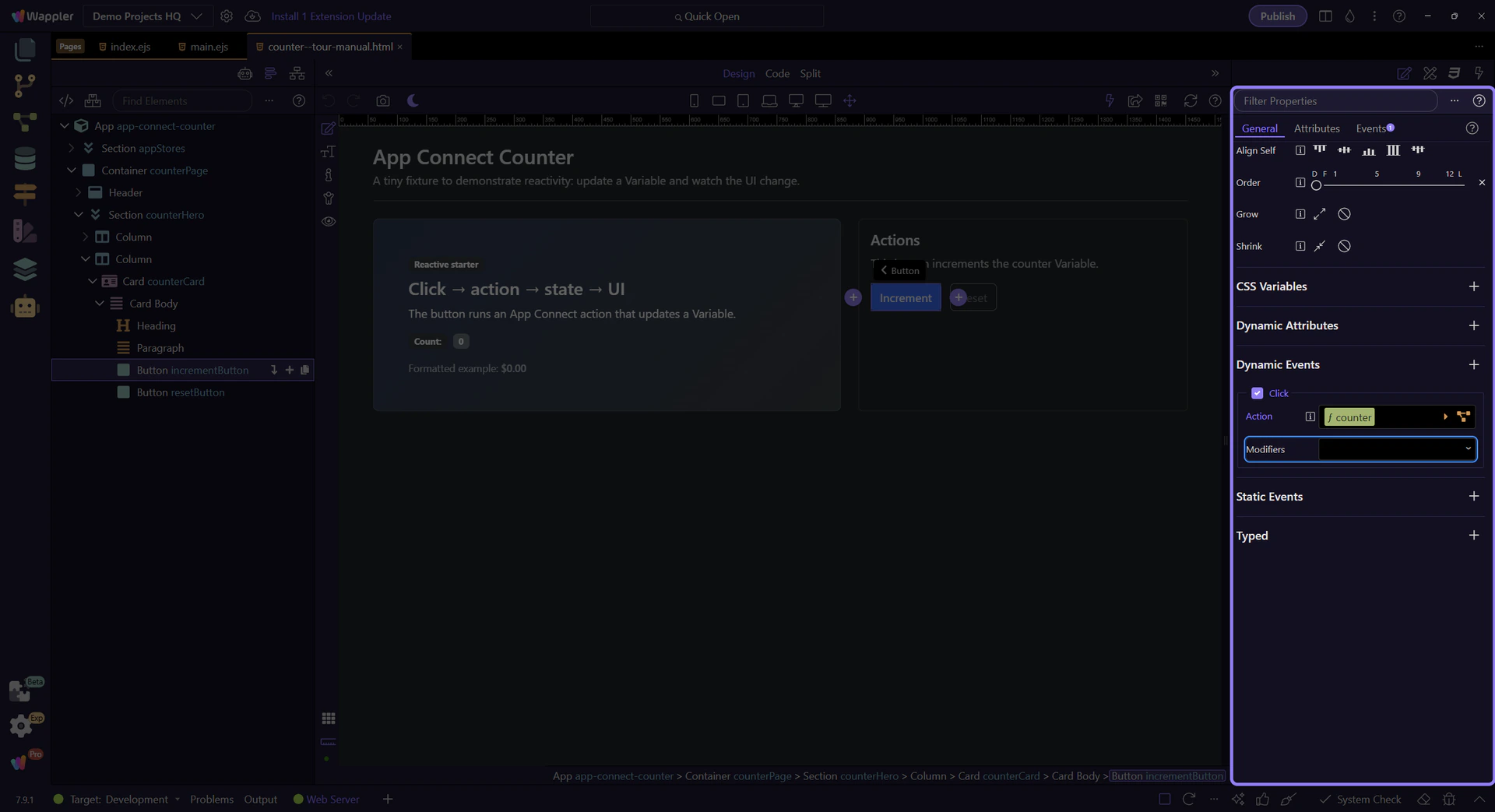Click the dark mode moon icon
Image resolution: width=1495 pixels, height=812 pixels.
(x=413, y=100)
